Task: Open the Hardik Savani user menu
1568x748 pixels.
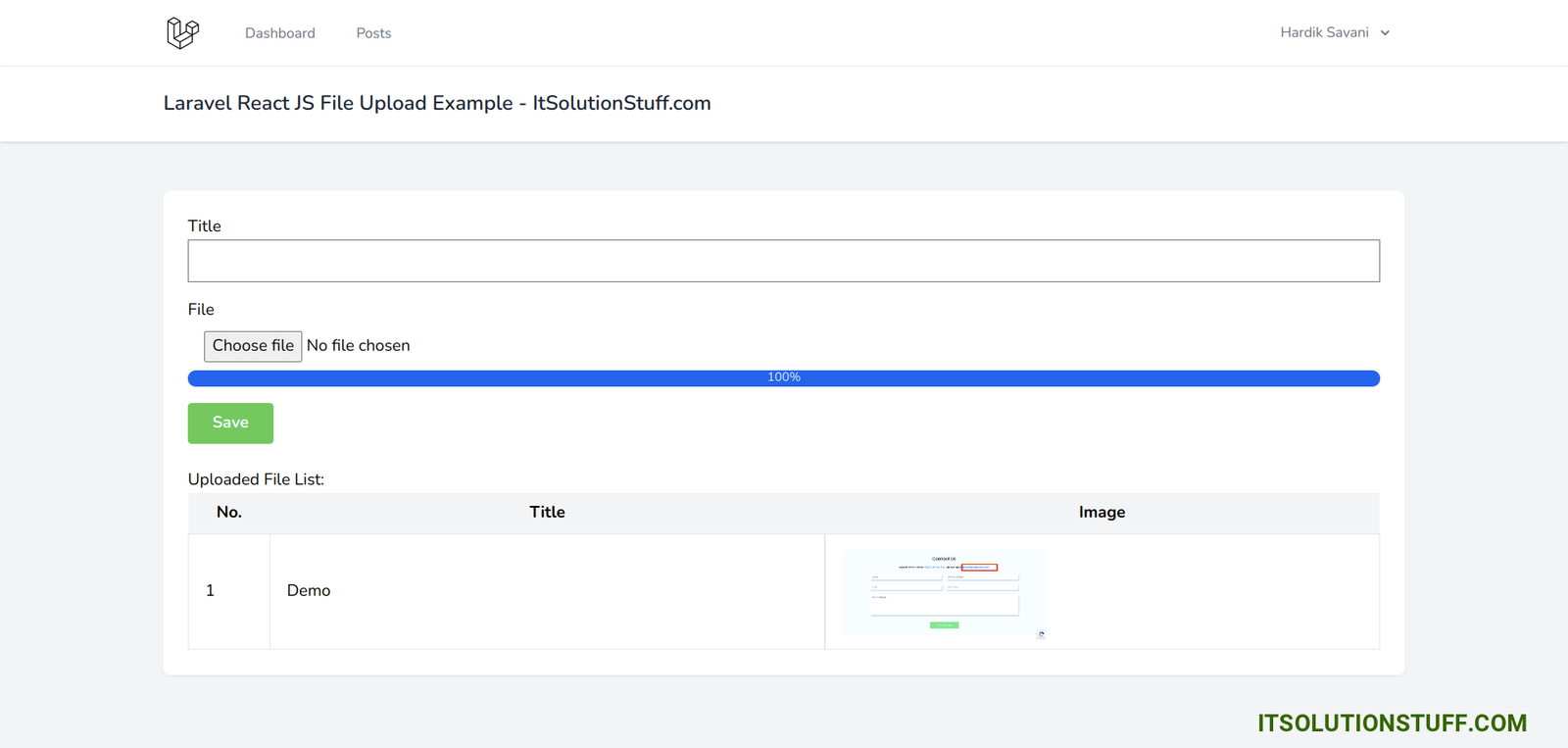Action: point(1324,32)
